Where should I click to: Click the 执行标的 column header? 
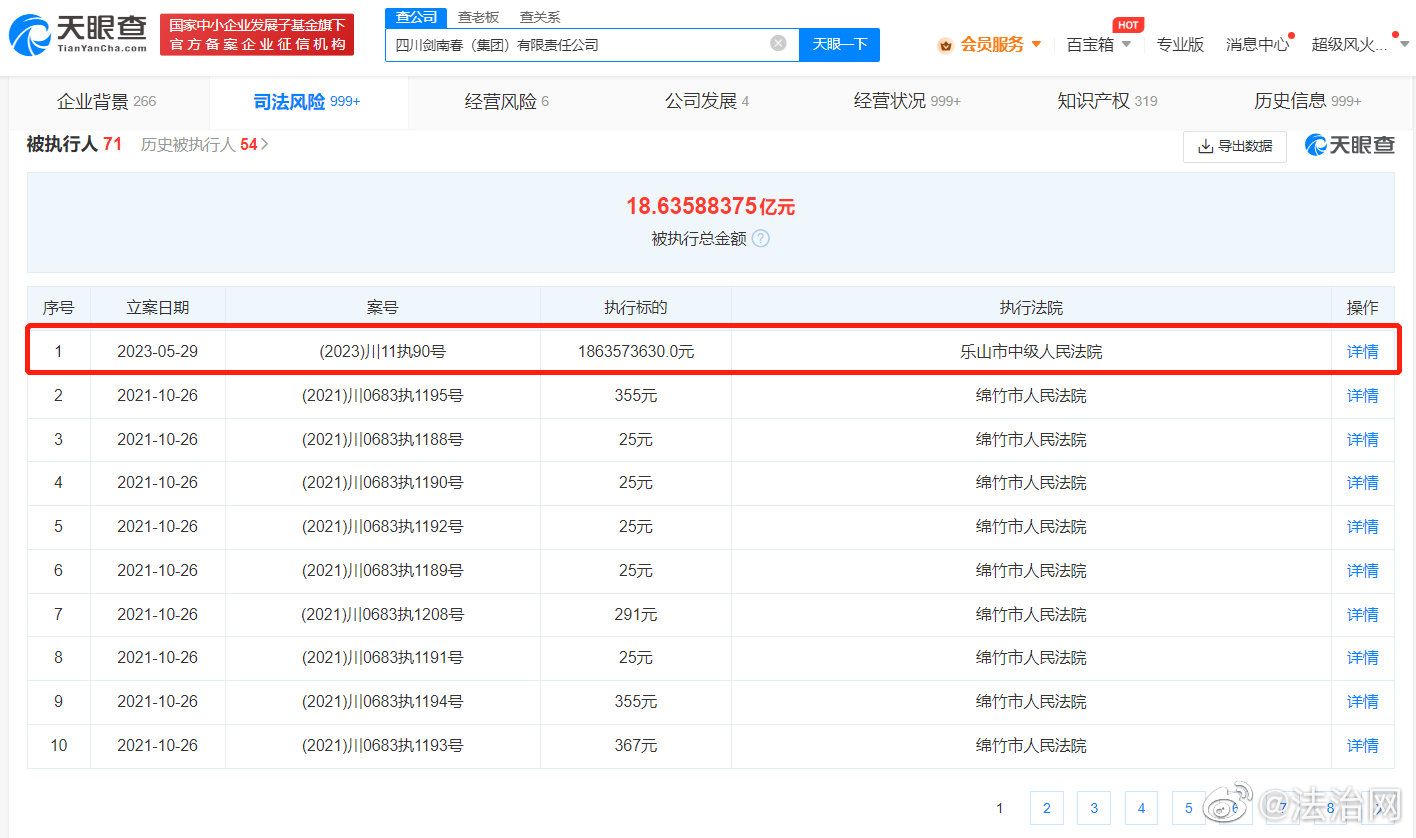tap(636, 308)
